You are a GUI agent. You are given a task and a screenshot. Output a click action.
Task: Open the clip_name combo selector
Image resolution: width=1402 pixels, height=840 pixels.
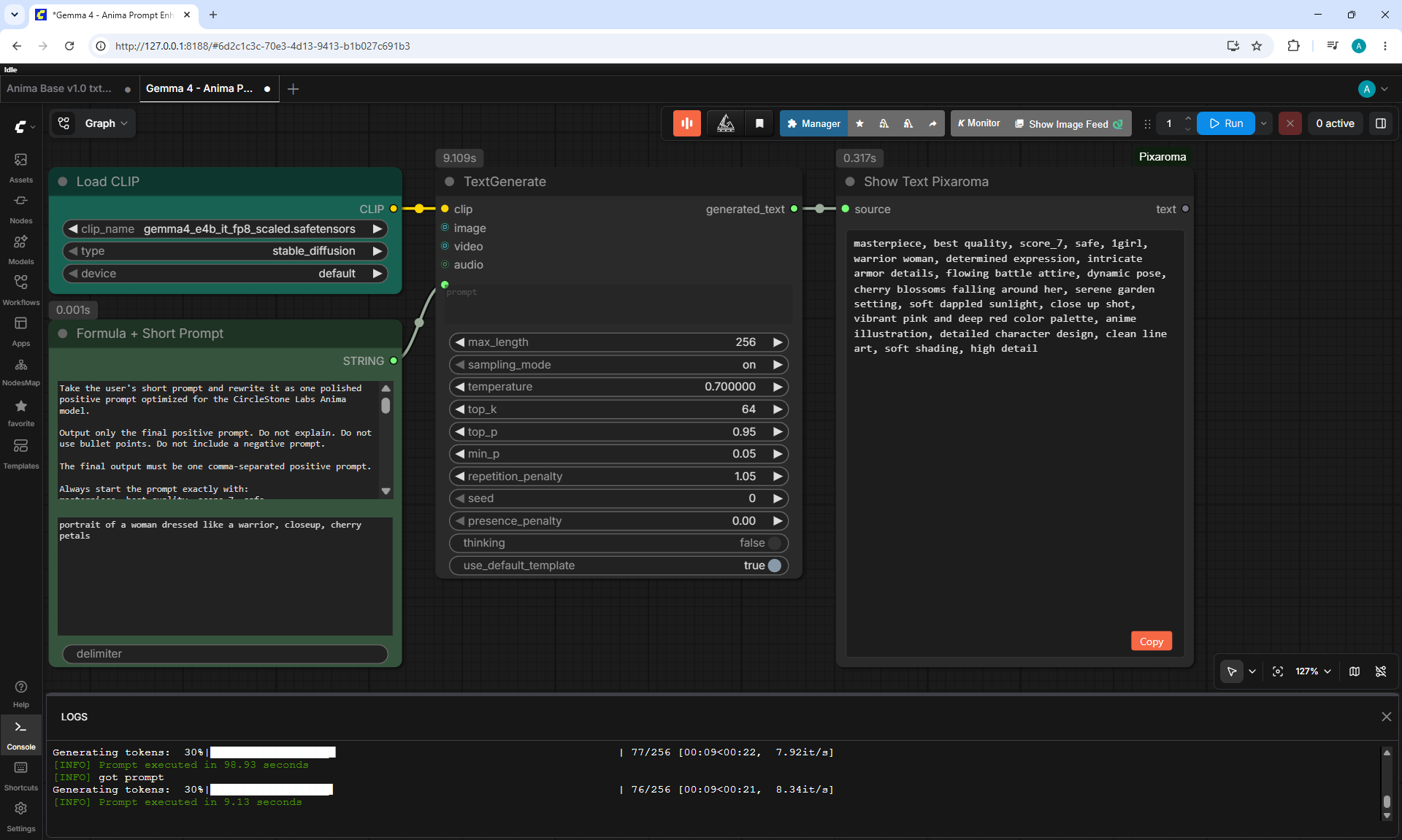pos(225,229)
